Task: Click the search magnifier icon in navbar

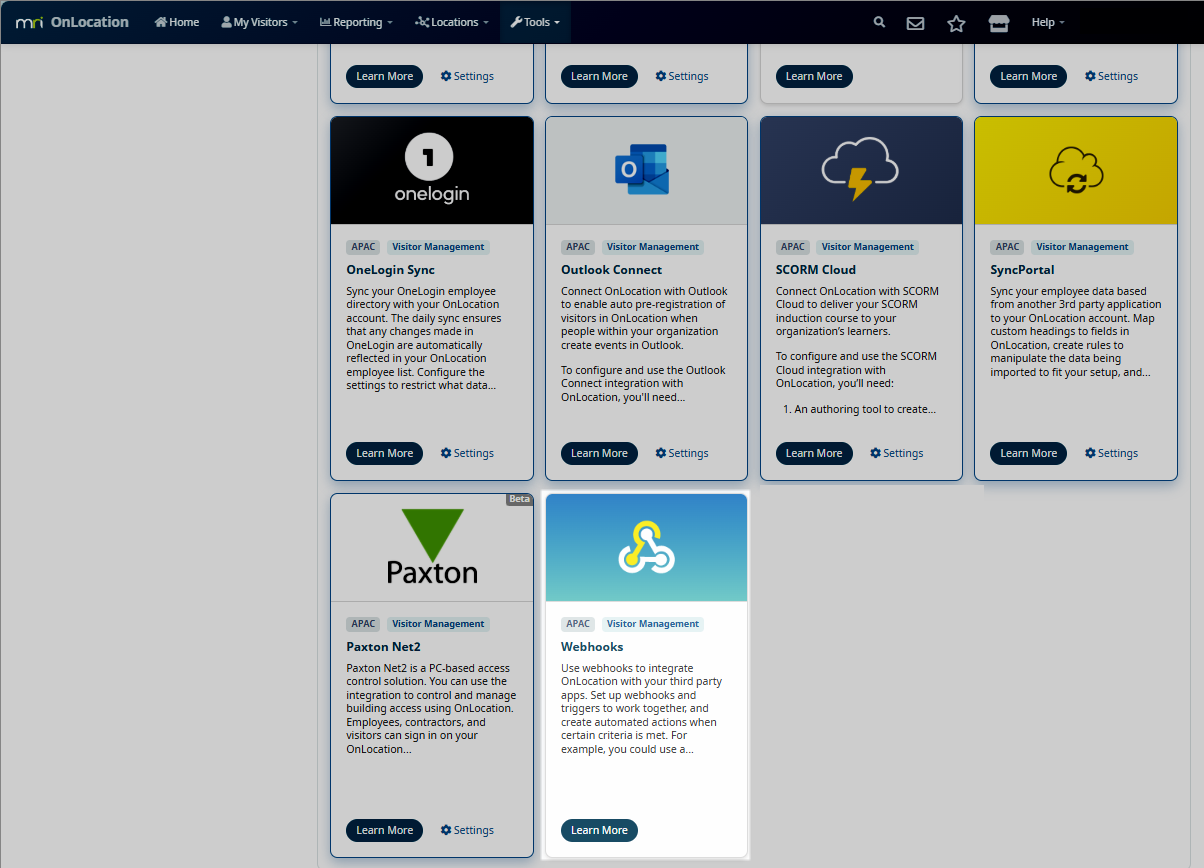Action: coord(879,22)
